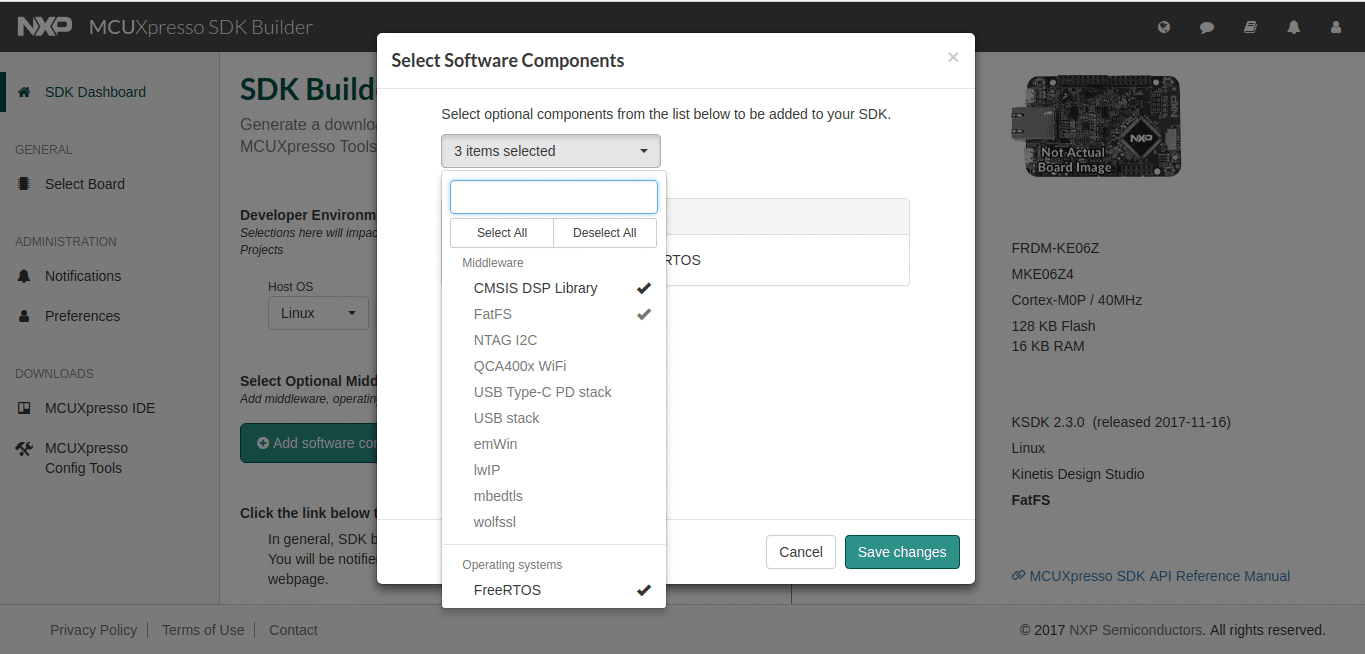1365x654 pixels.
Task: Click the NXP logo in header
Action: point(45,27)
